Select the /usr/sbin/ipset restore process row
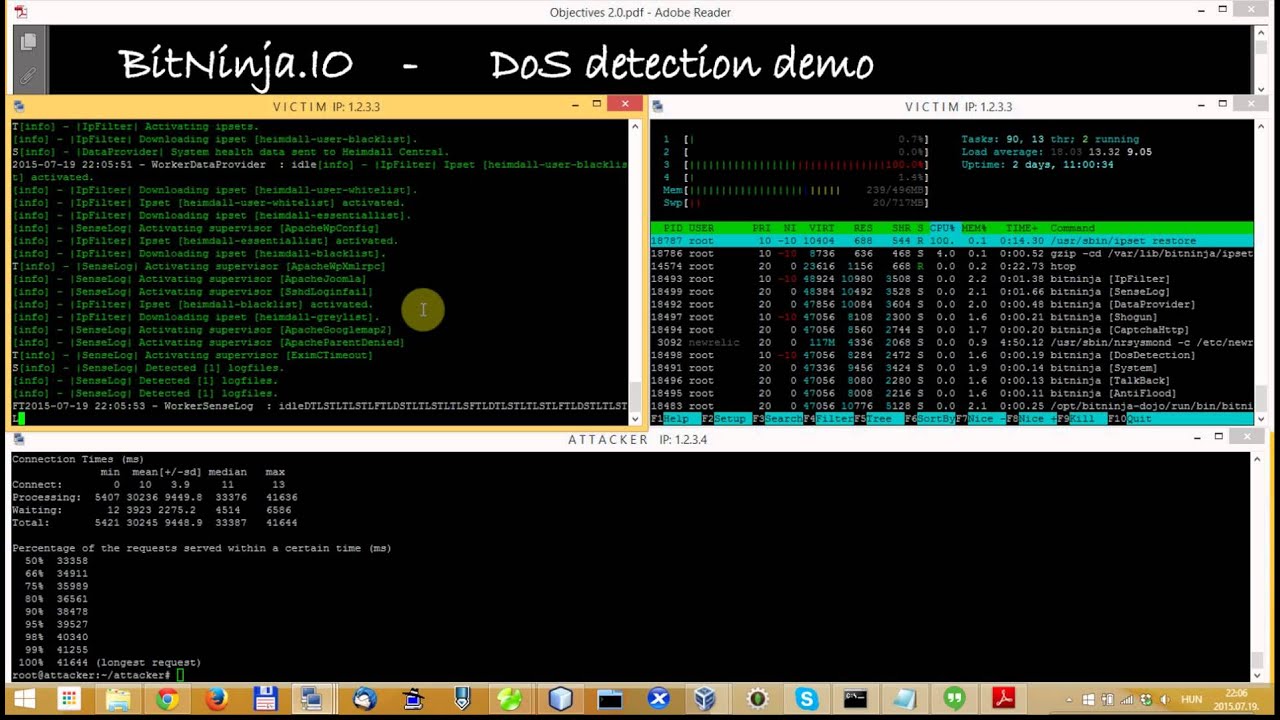This screenshot has width=1280, height=720. pos(952,241)
